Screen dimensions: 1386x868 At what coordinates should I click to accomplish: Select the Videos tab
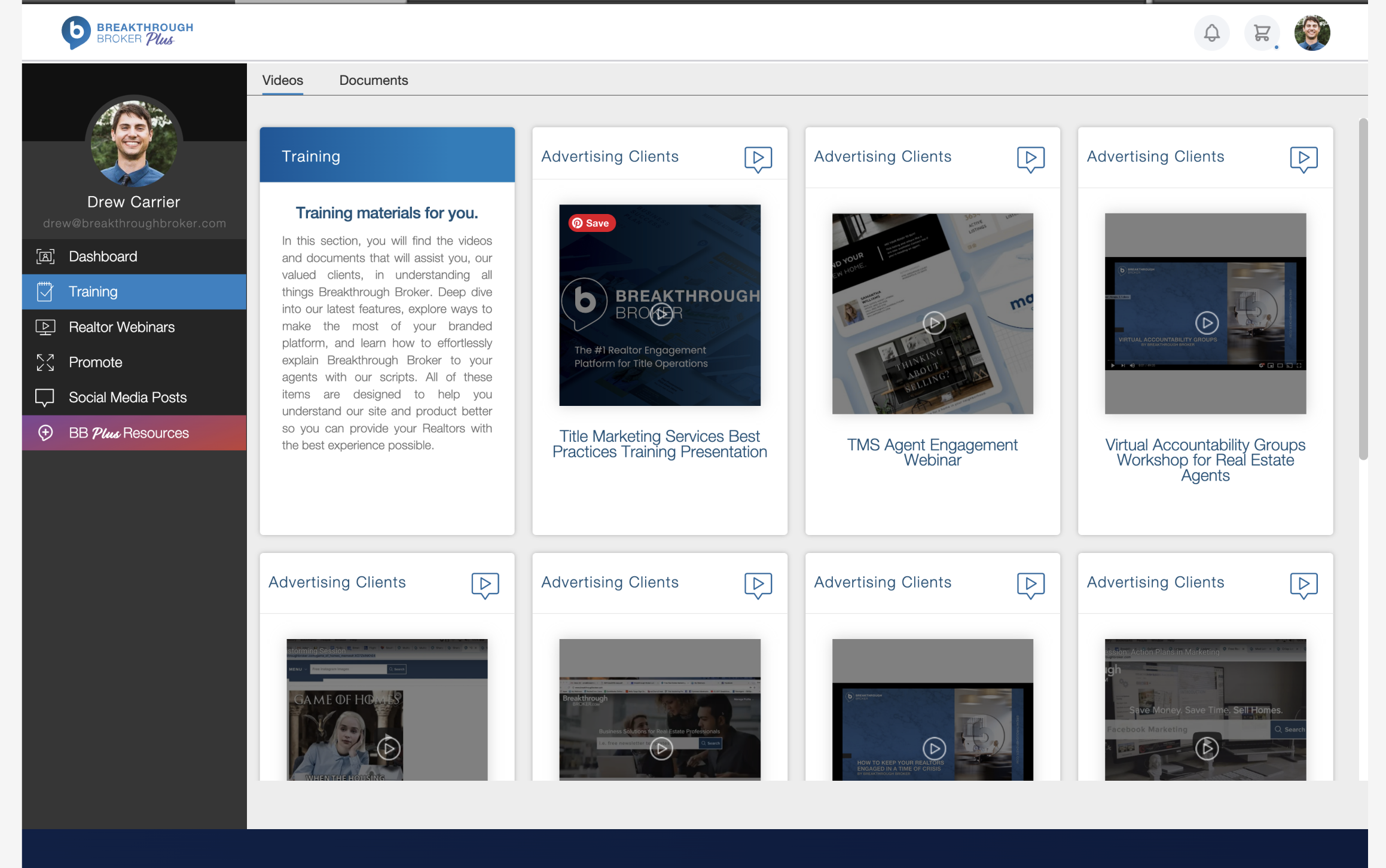click(x=282, y=80)
